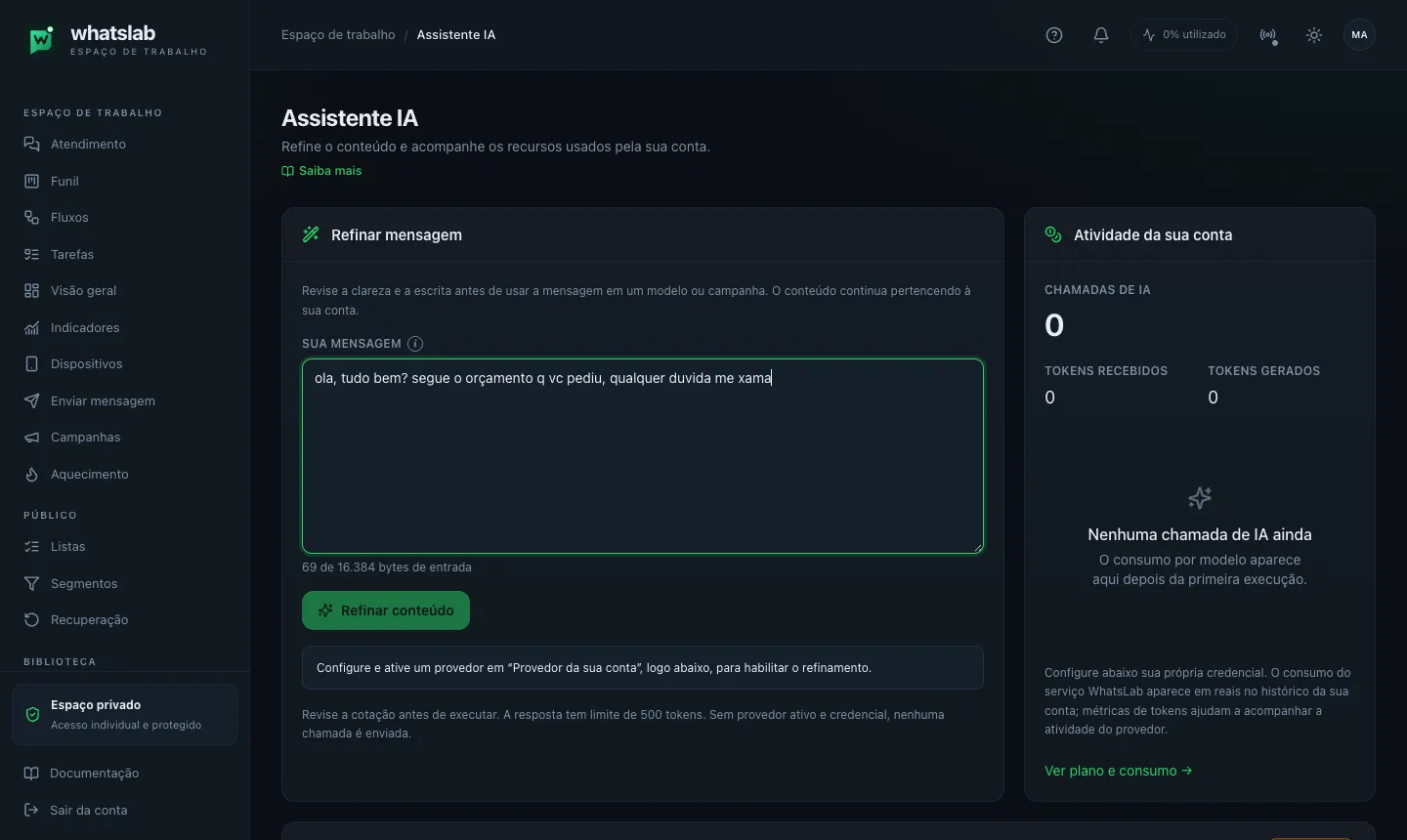Viewport: 1407px width, 840px height.
Task: Select the Espaço privado card
Action: (x=125, y=715)
